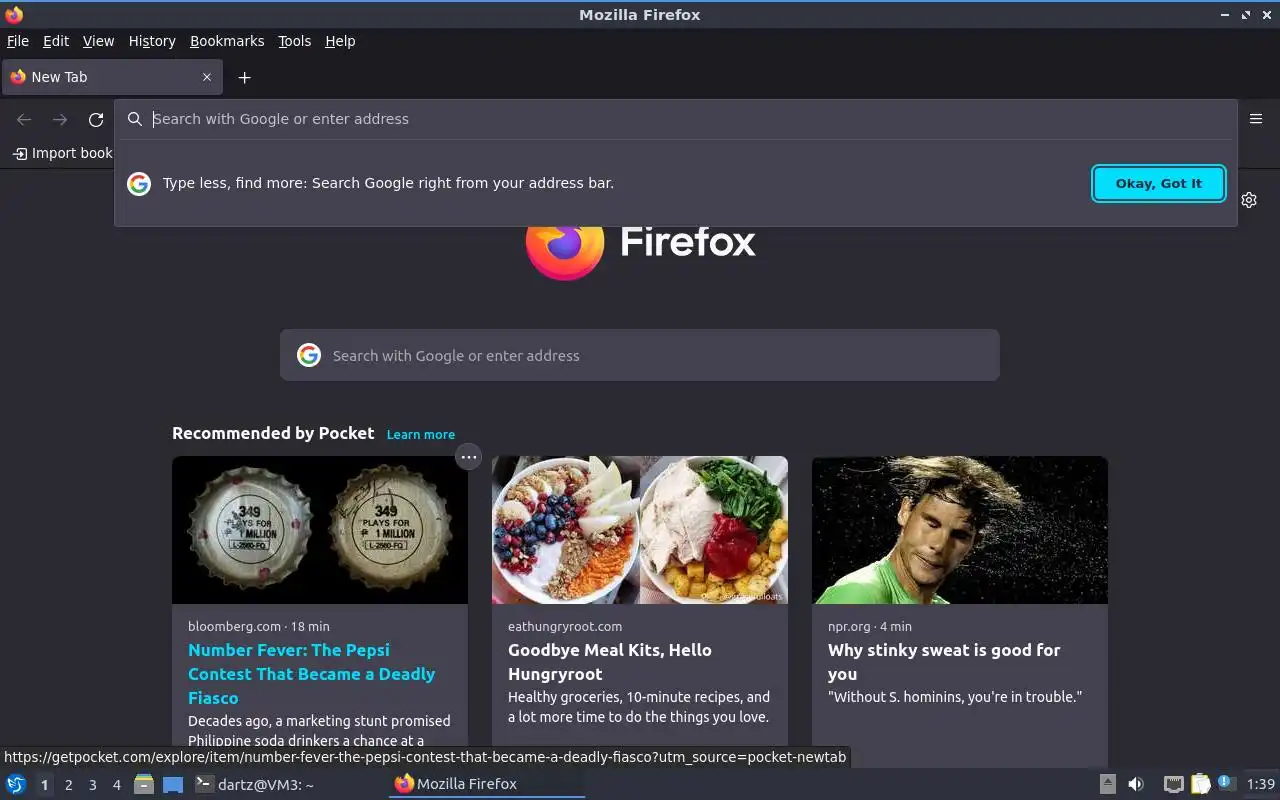This screenshot has width=1280, height=800.
Task: Click the 1:39 clock in taskbar
Action: [1261, 784]
